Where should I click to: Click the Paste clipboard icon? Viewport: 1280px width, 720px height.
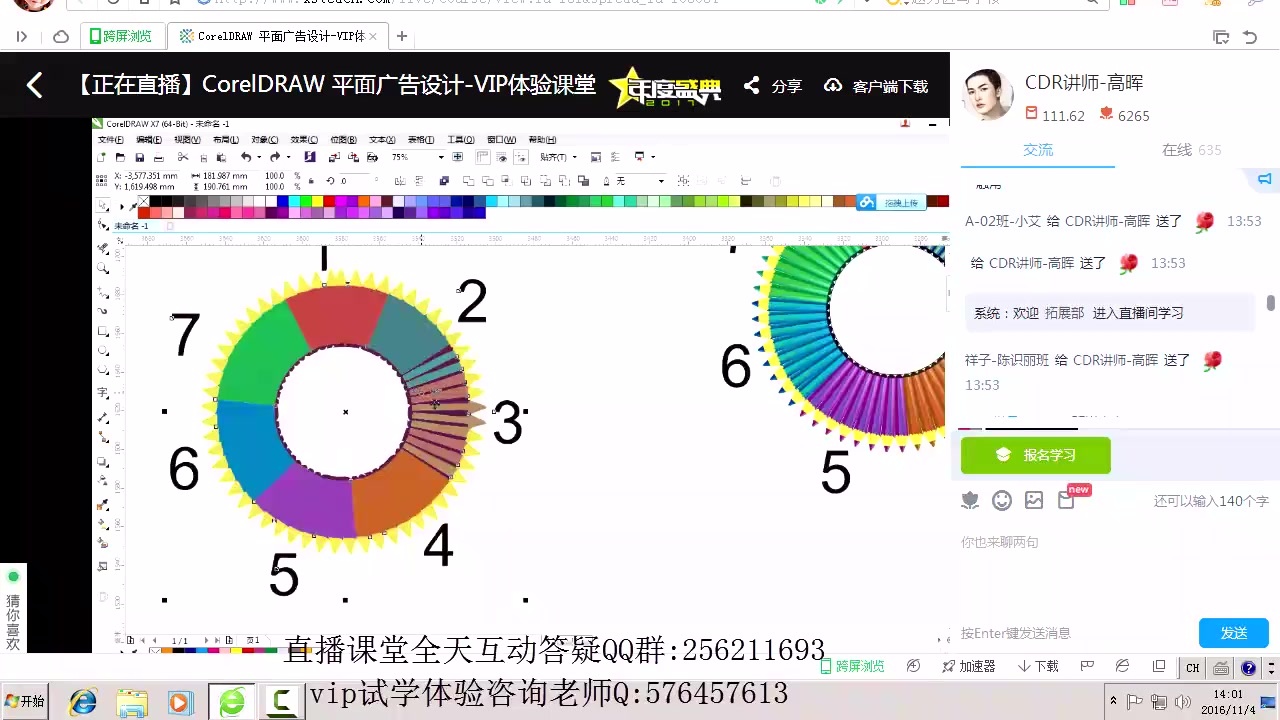pyautogui.click(x=221, y=157)
